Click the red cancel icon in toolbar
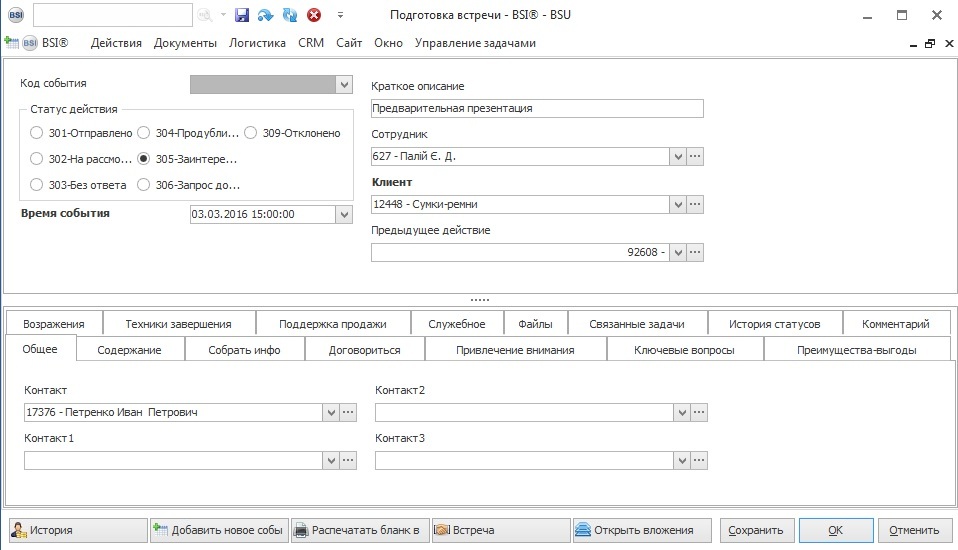The width and height of the screenshot is (958, 550). tap(314, 15)
